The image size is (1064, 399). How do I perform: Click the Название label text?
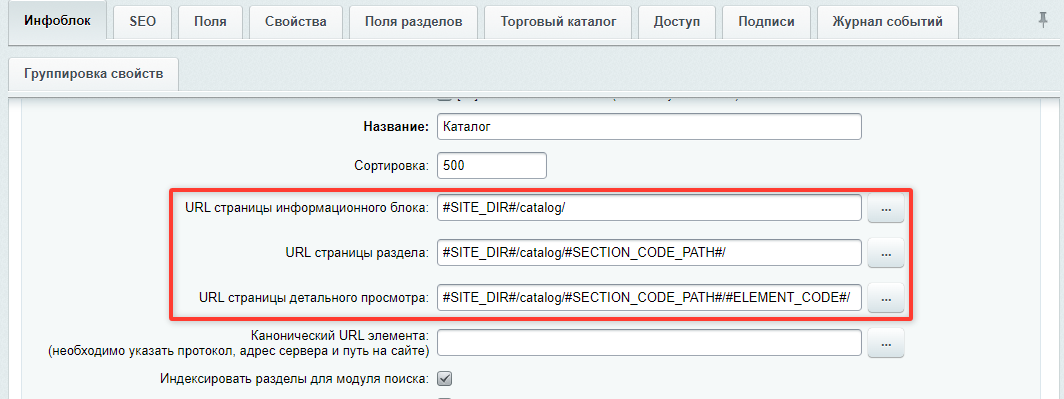(x=396, y=127)
